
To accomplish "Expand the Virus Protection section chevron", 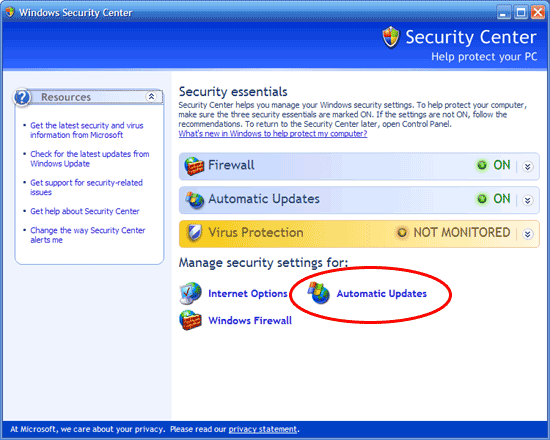I will 528,234.
